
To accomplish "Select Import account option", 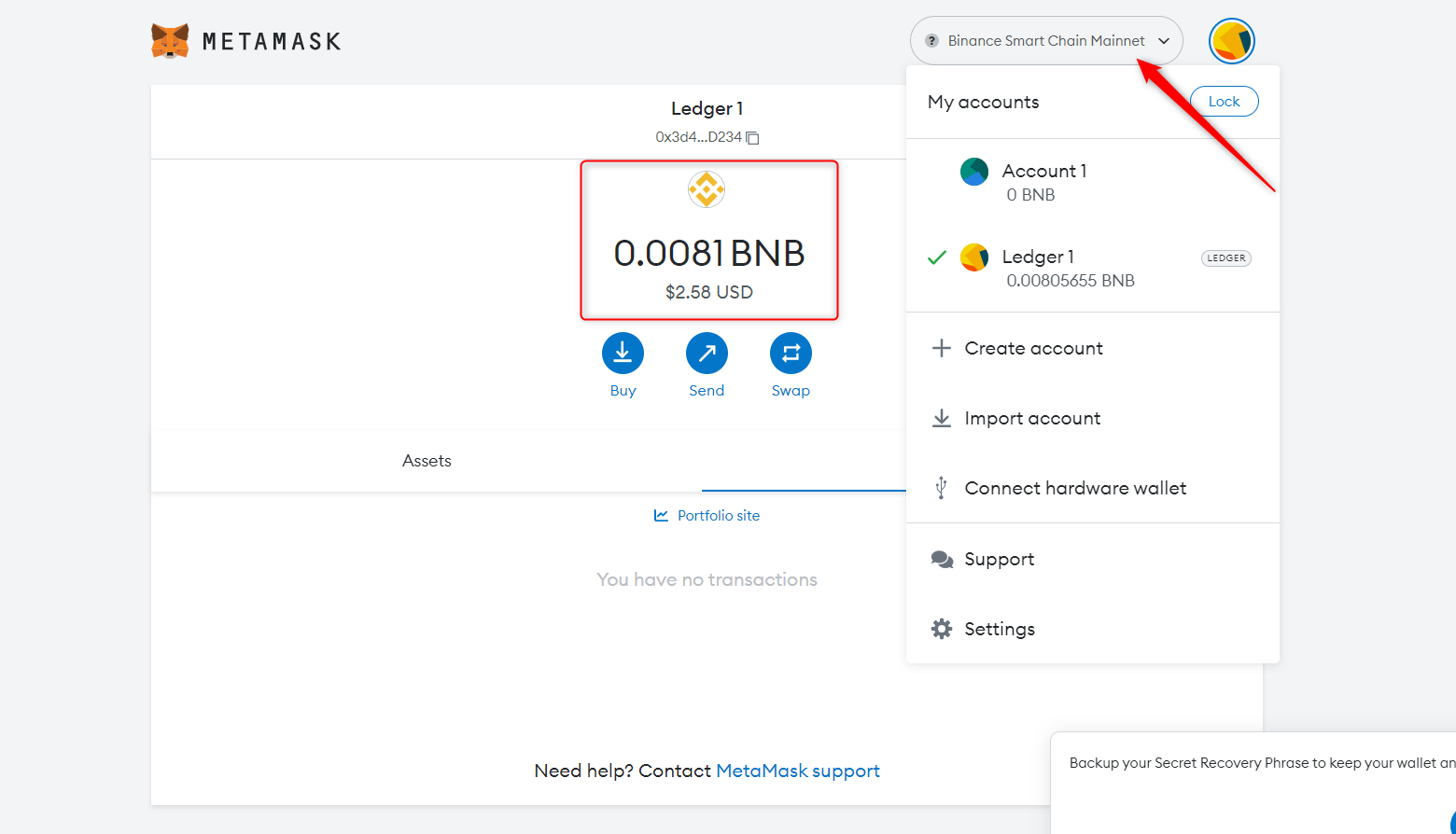I will 1032,418.
